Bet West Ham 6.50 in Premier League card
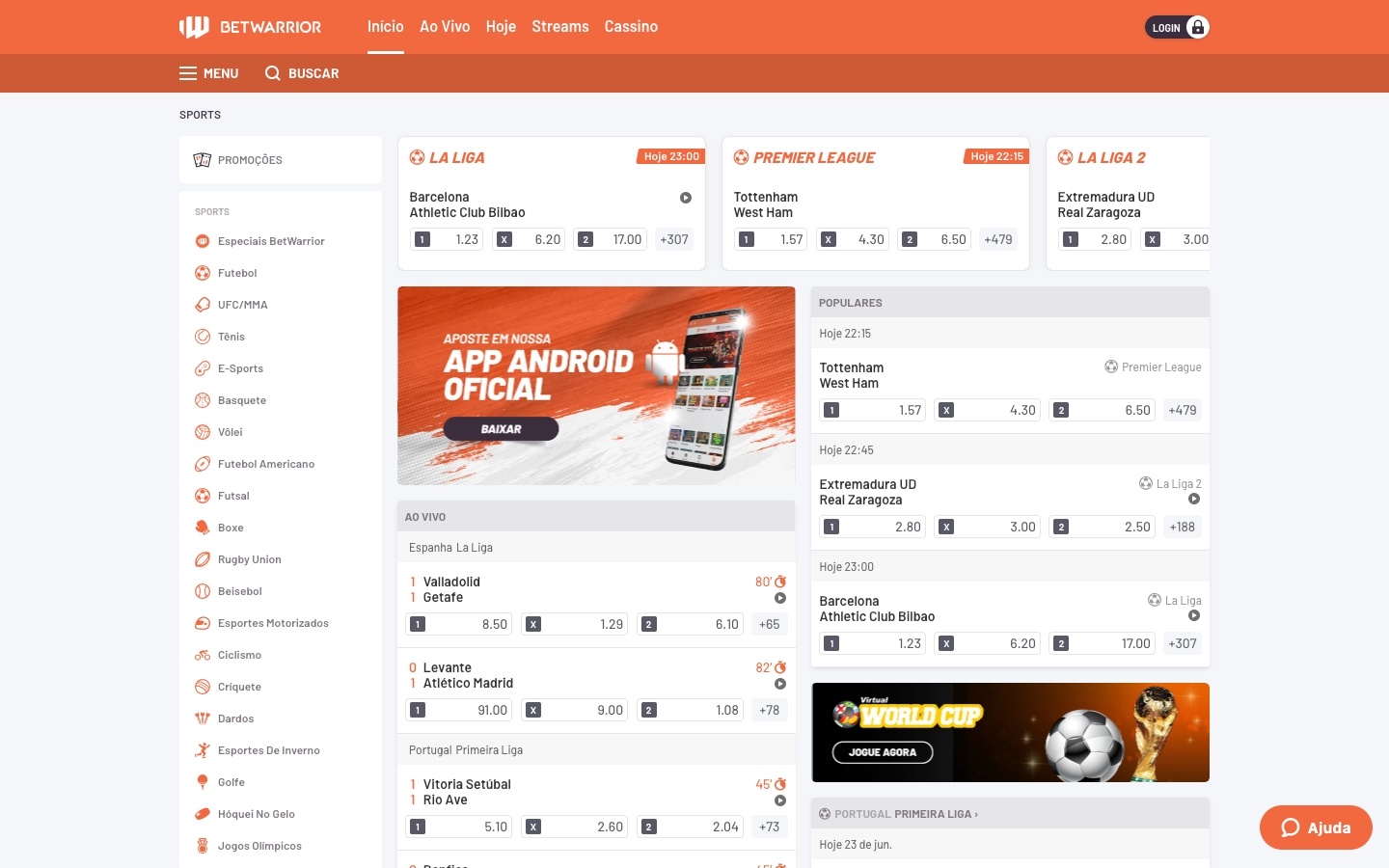 click(935, 239)
